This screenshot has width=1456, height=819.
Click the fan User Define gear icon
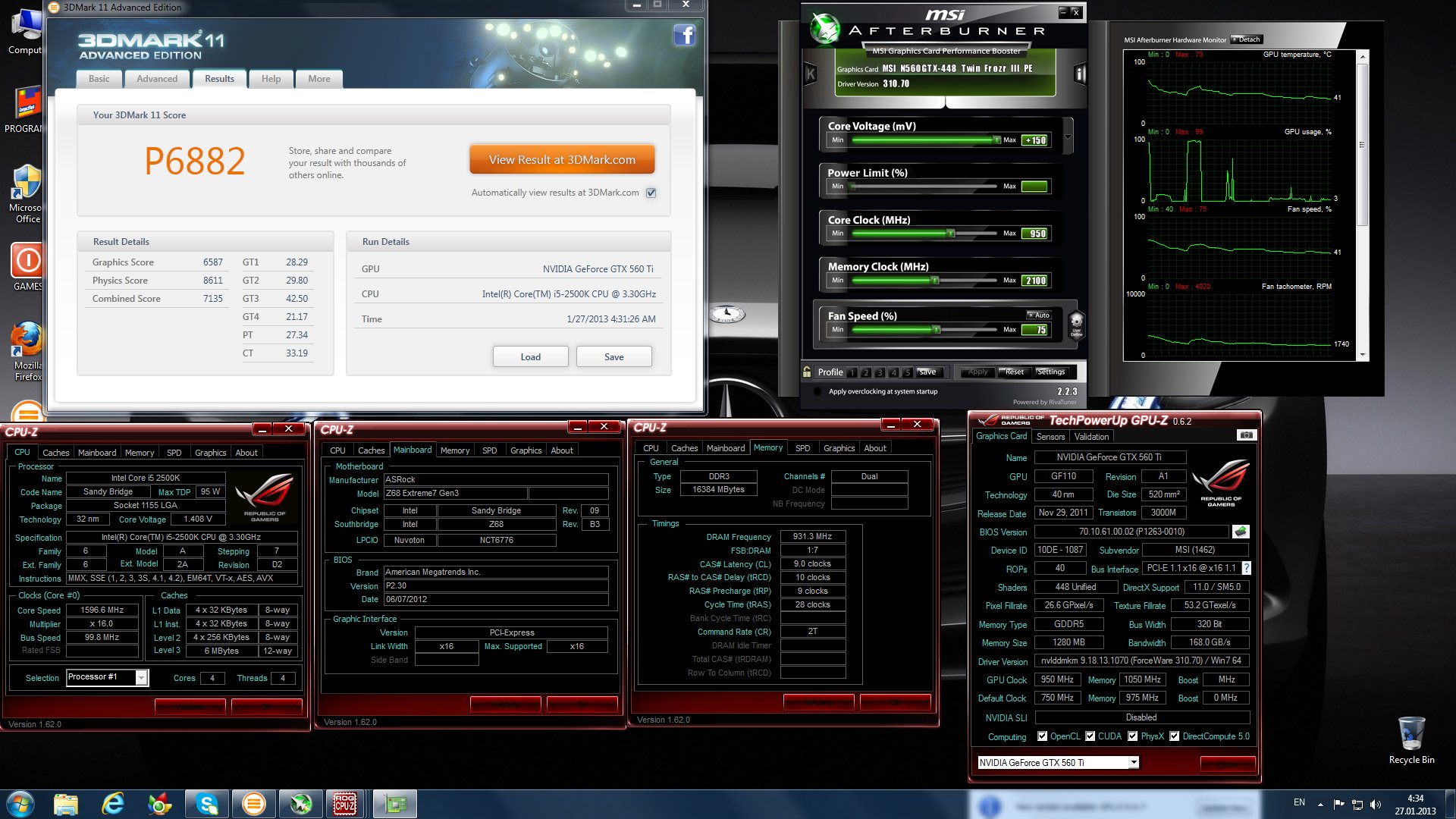[1076, 325]
